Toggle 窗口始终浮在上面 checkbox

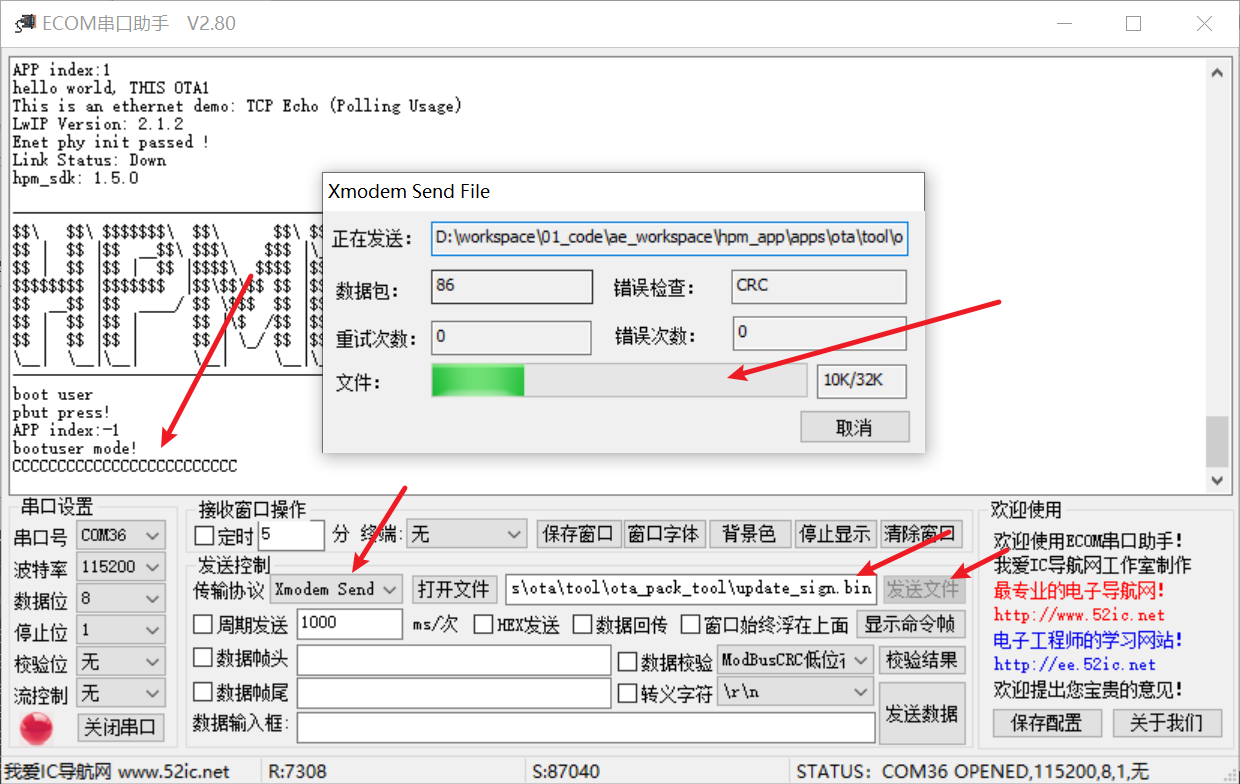pos(690,625)
